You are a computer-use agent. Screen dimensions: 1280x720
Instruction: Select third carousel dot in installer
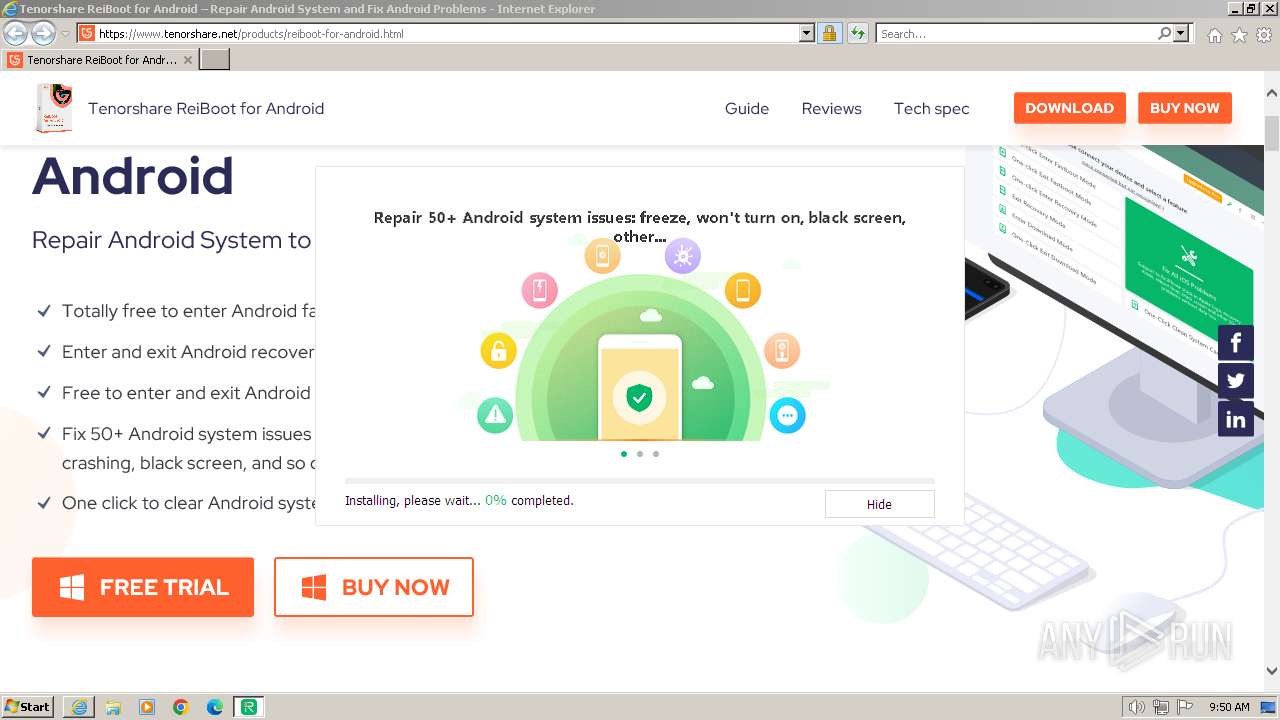(x=656, y=454)
